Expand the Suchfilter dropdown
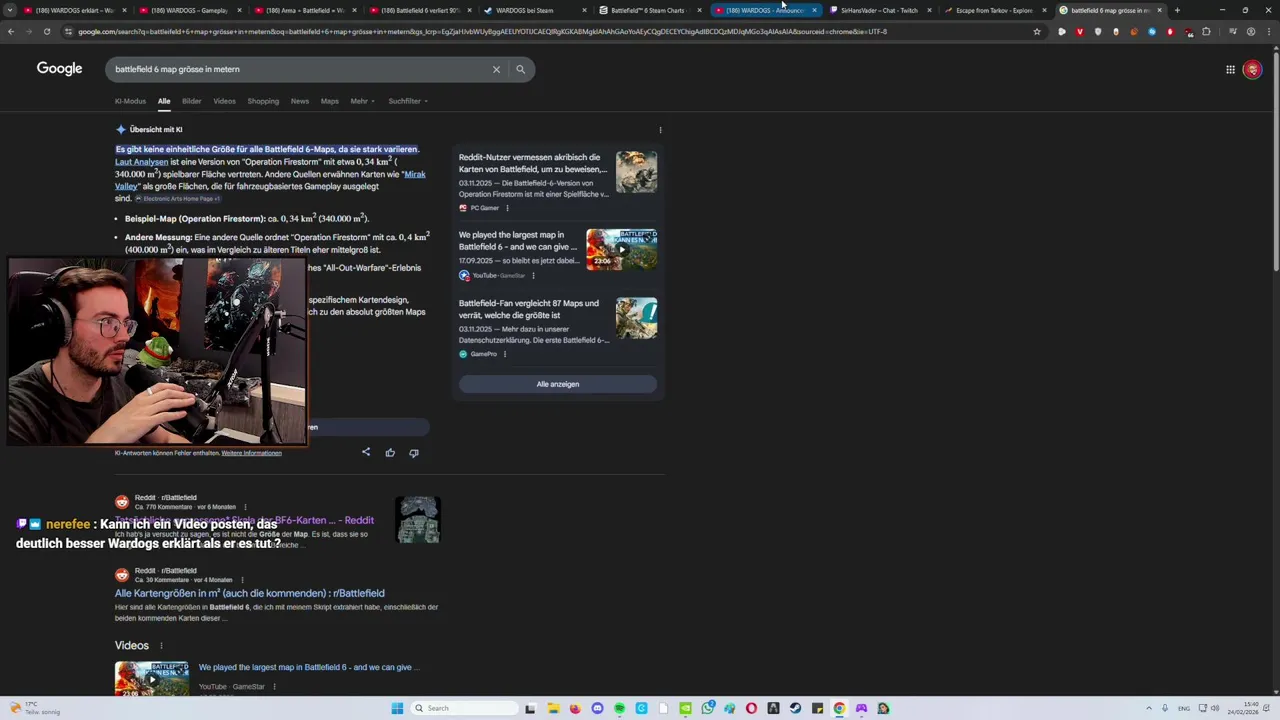The height and width of the screenshot is (720, 1280). 408,101
